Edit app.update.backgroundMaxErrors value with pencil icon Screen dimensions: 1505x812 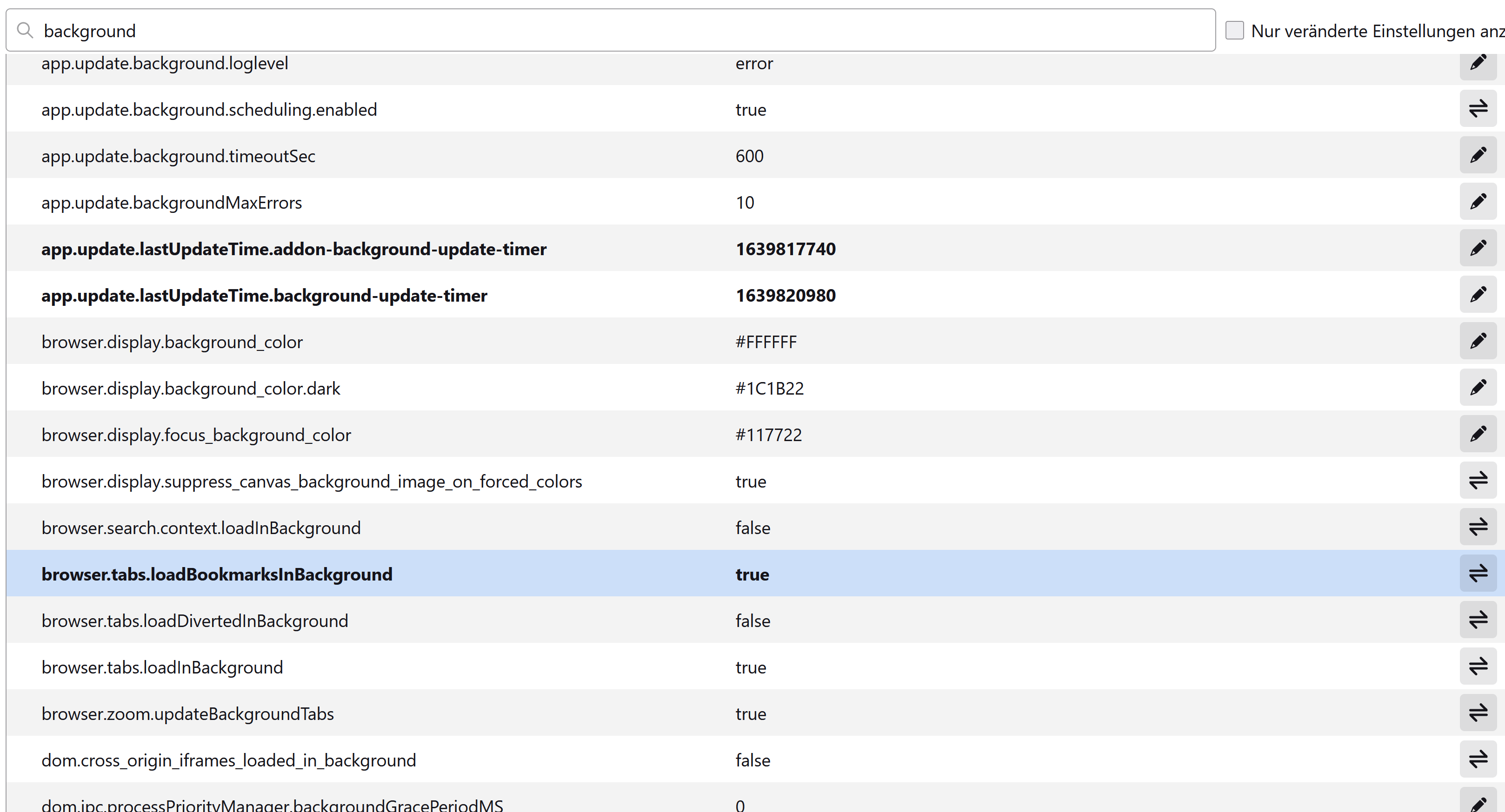click(x=1478, y=202)
